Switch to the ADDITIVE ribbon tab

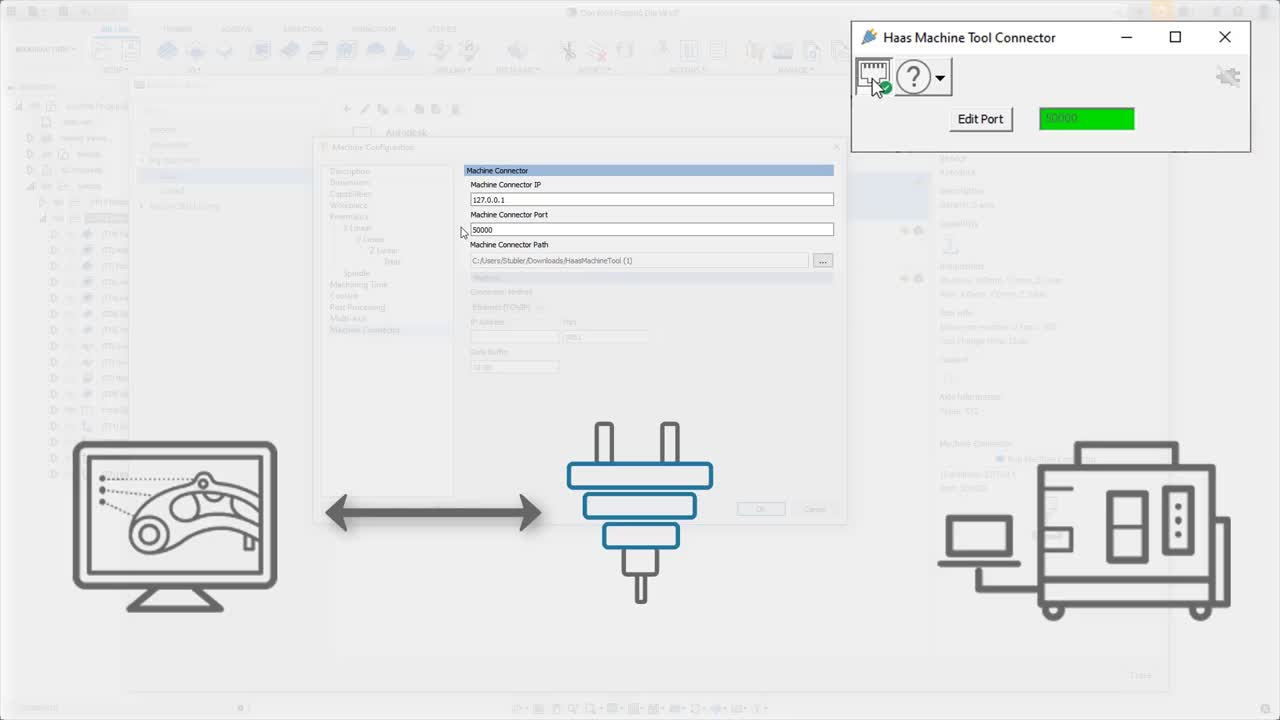click(x=237, y=30)
